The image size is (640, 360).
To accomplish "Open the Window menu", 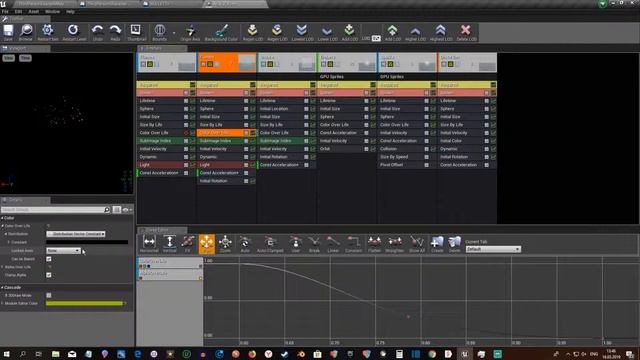I will coord(52,11).
